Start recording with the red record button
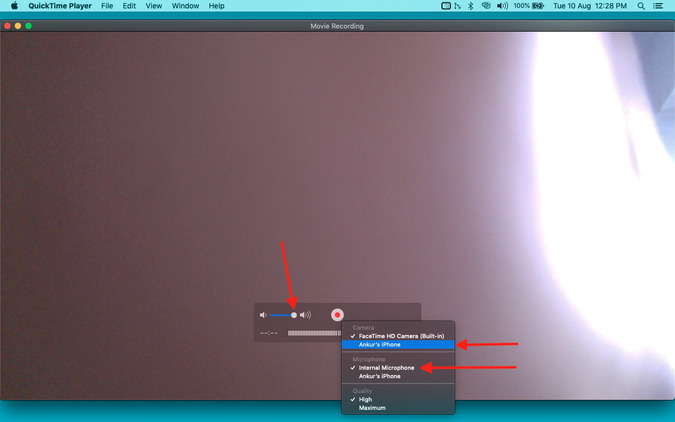The image size is (675, 422). pyautogui.click(x=337, y=315)
